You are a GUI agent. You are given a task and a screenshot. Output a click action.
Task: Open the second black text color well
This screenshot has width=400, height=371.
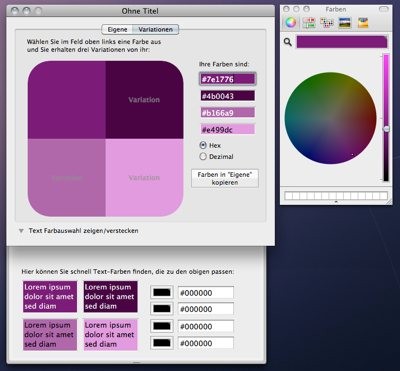point(162,309)
